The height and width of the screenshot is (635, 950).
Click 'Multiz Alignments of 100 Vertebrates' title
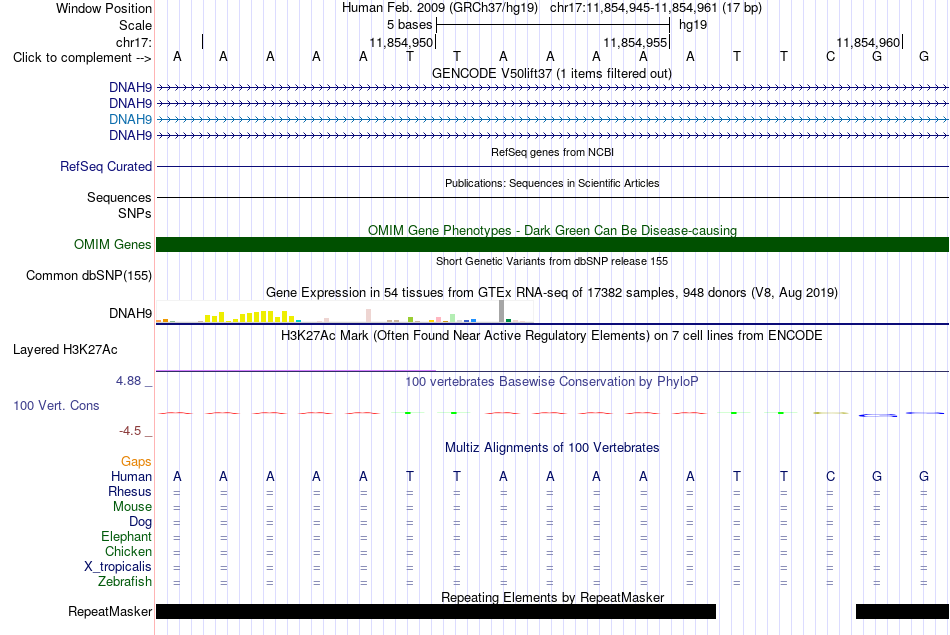(552, 448)
